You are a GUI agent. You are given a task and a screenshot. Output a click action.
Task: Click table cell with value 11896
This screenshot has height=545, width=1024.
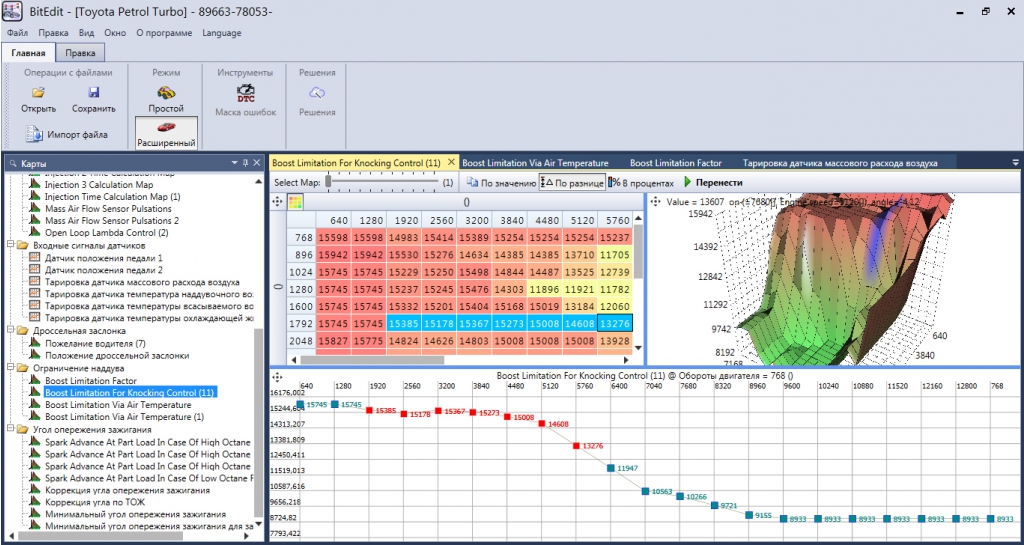pos(545,288)
